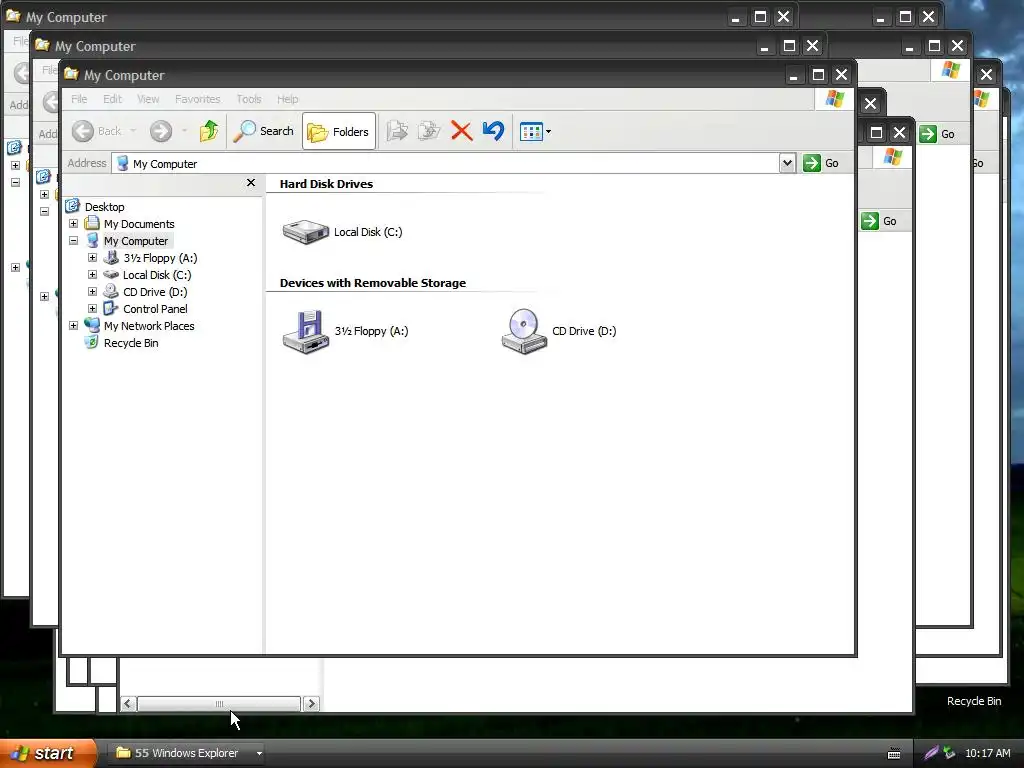Open the Forward history dropdown arrow
Viewport: 1024px width, 768px height.
click(184, 131)
